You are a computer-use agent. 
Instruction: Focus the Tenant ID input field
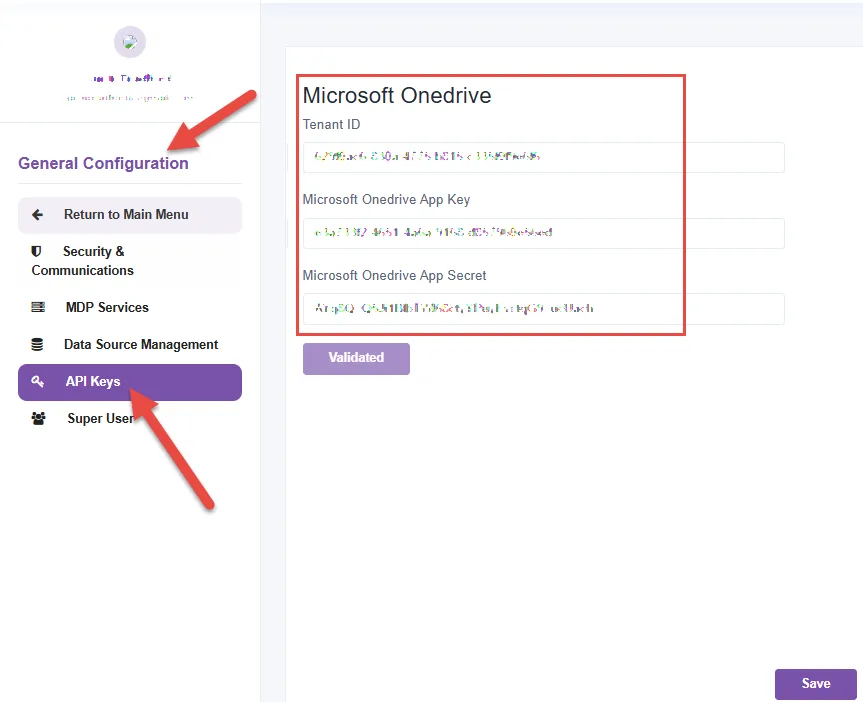544,157
